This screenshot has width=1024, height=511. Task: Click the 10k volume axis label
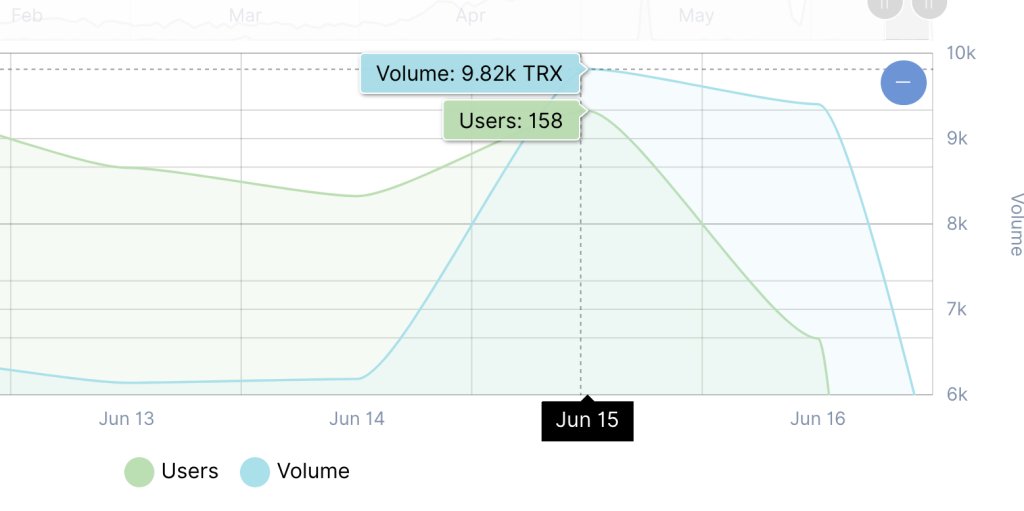pos(961,53)
